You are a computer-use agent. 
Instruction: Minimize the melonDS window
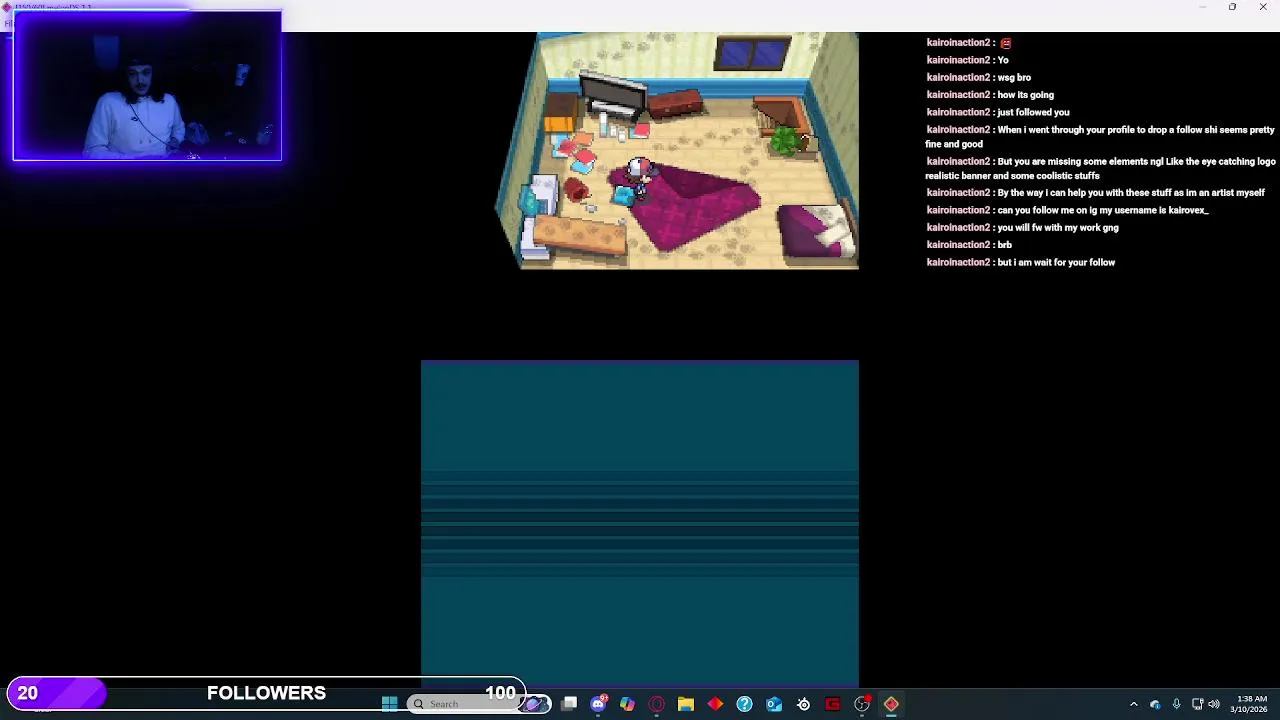coord(1202,7)
